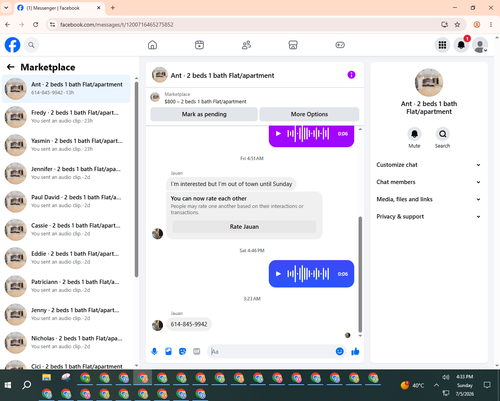This screenshot has width=500, height=401.
Task: Click the $800 Marketplace listing link
Action: pos(205,101)
